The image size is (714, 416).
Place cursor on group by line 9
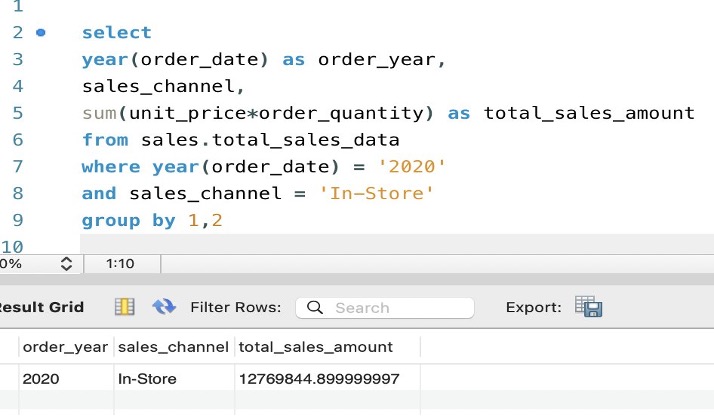[x=152, y=221]
